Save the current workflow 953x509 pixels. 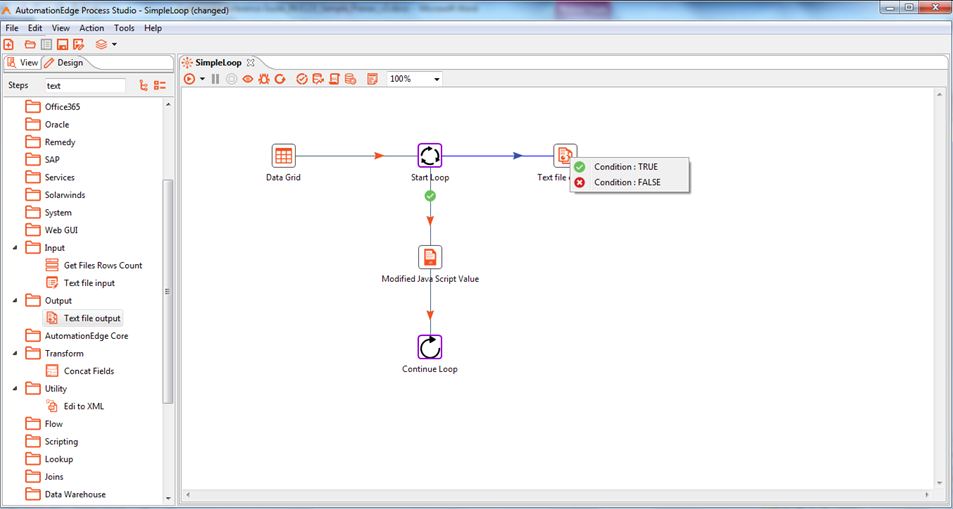click(62, 44)
